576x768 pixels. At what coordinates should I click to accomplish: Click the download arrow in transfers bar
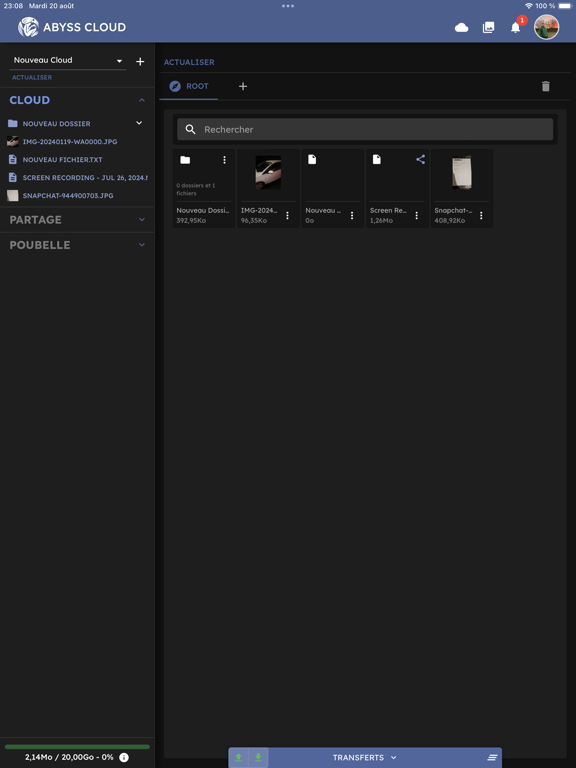(258, 757)
